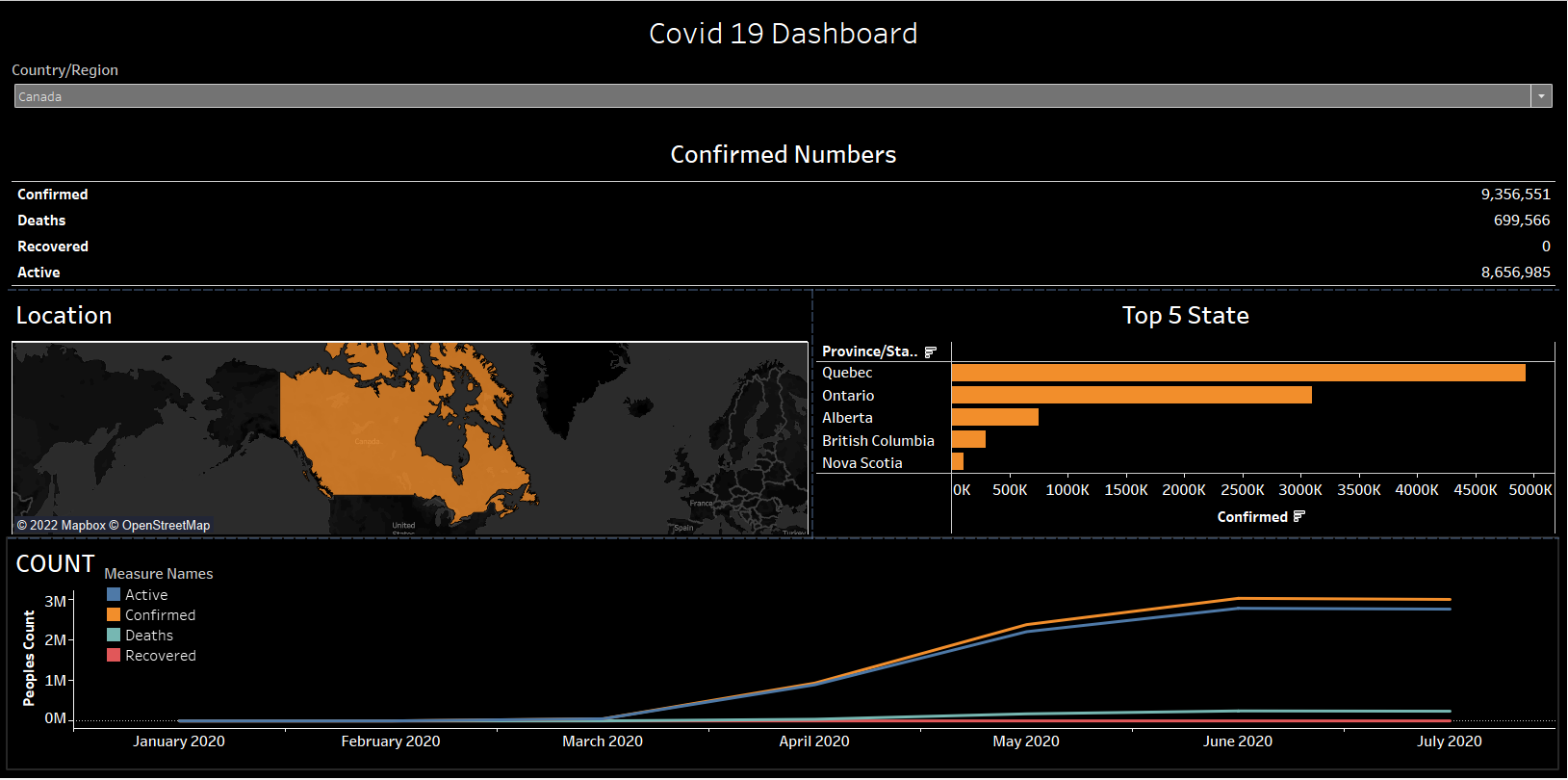This screenshot has height=780, width=1568.
Task: Open the Country/Region dropdown arrow
Action: click(1541, 96)
